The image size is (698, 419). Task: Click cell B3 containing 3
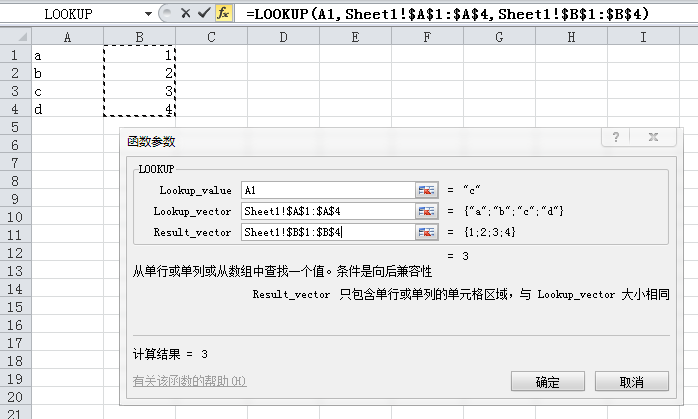[x=140, y=91]
